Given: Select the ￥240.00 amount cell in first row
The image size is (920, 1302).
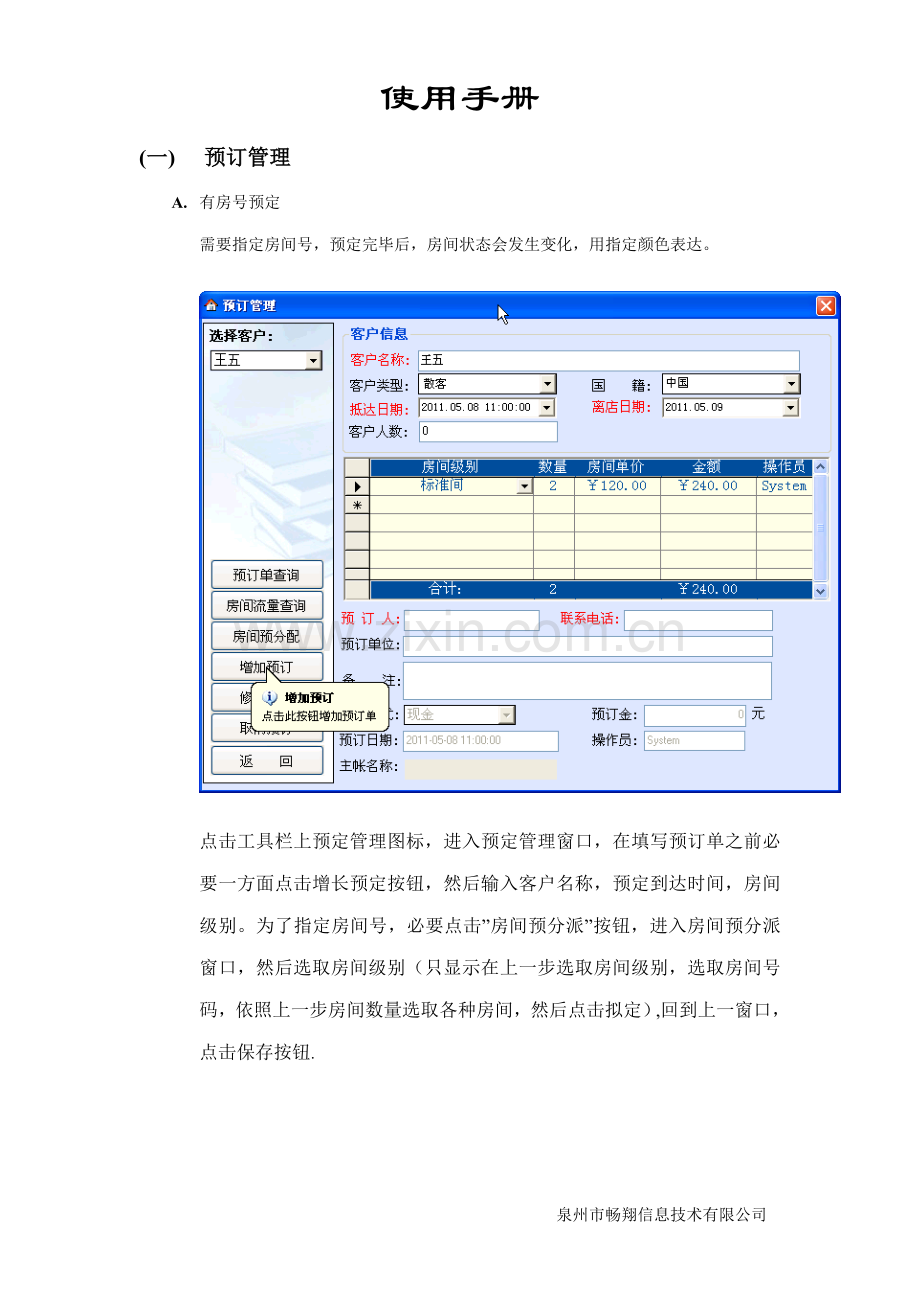Looking at the screenshot, I should pos(708,486).
